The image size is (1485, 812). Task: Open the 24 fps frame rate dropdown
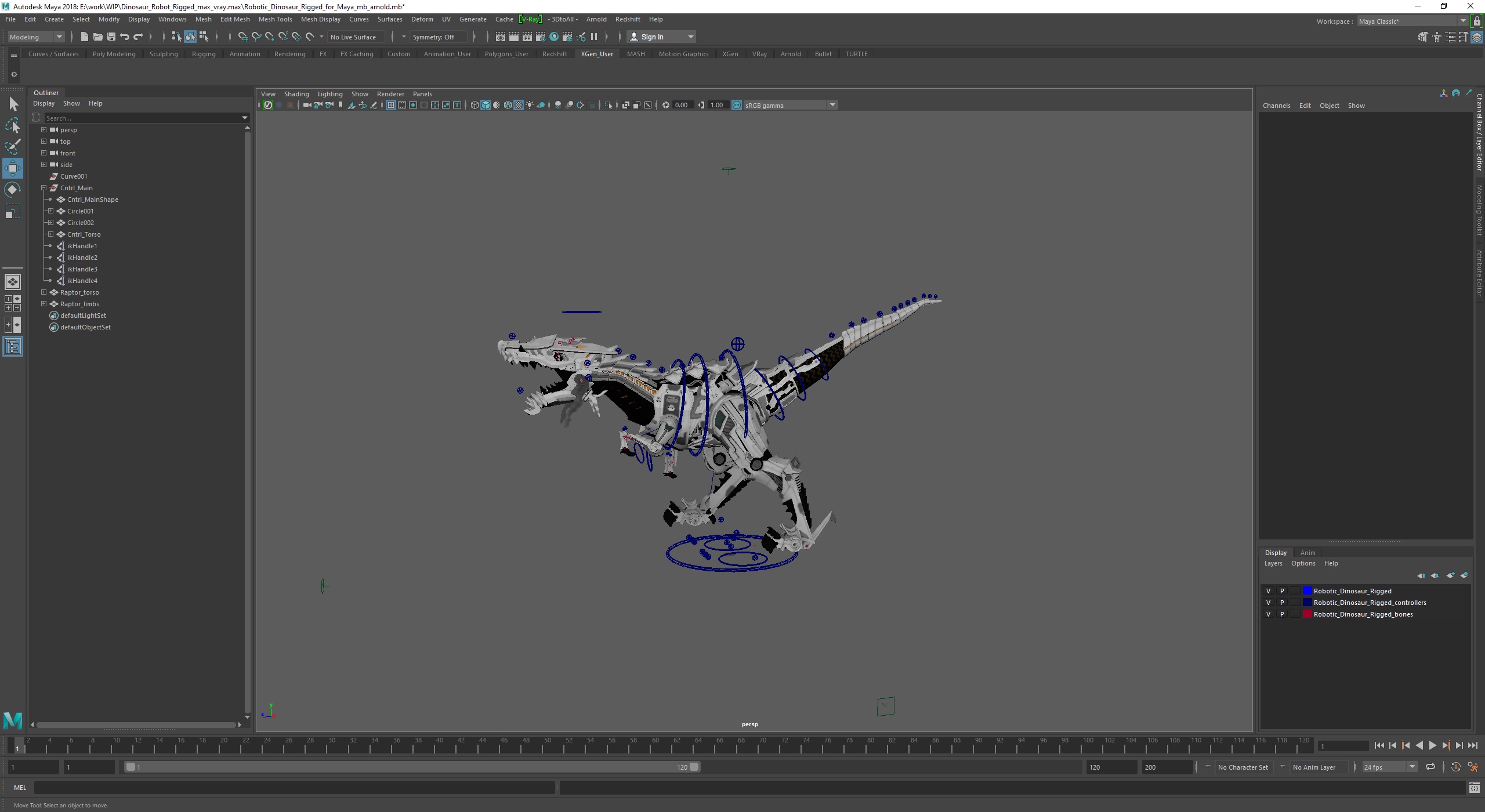1389,767
